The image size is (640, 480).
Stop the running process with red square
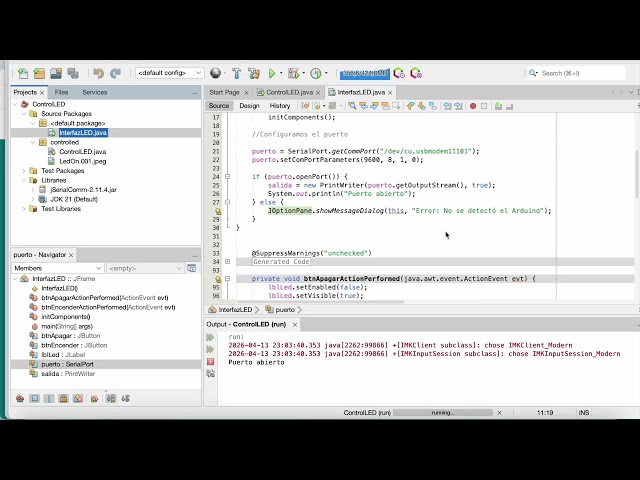coord(210,362)
